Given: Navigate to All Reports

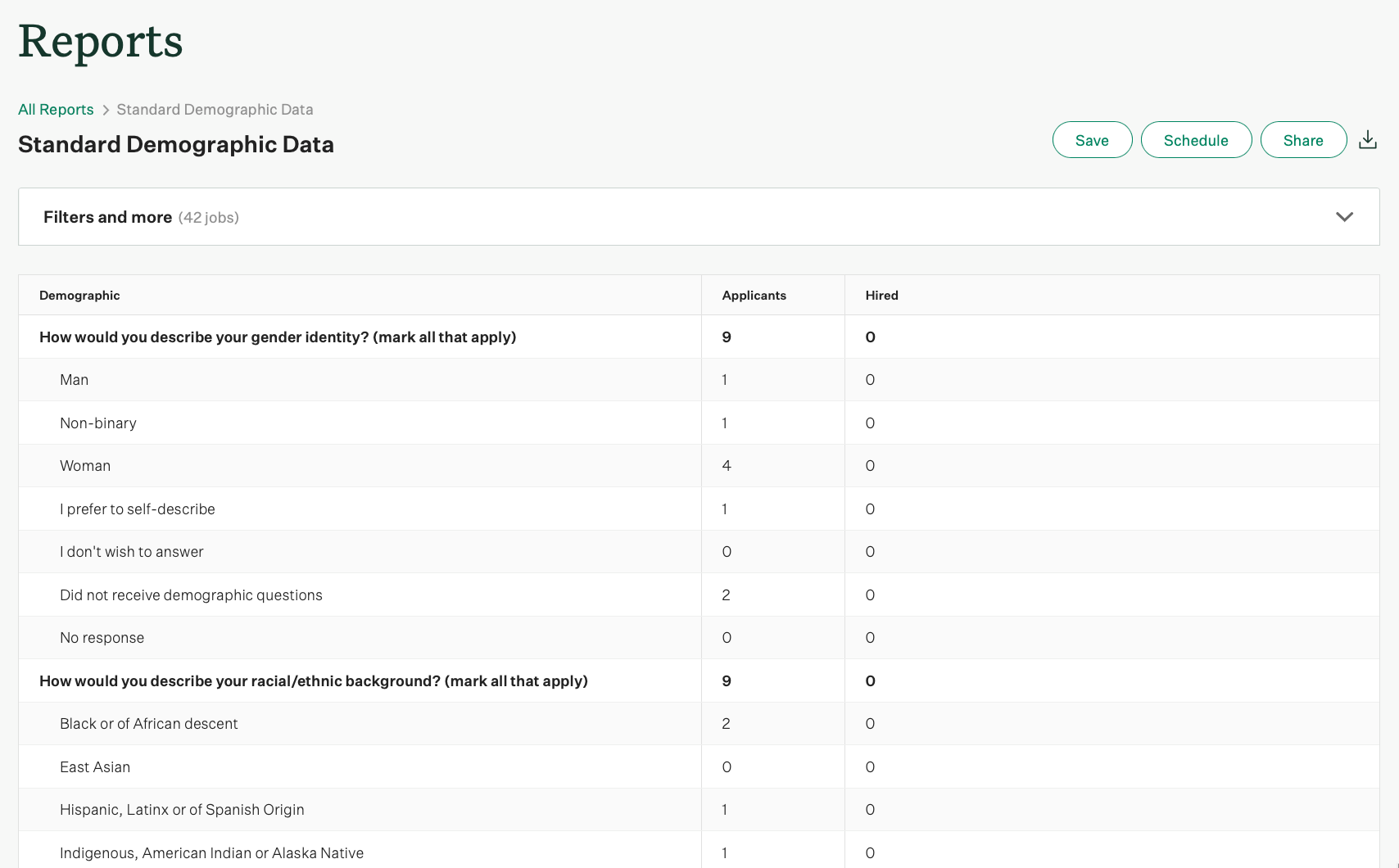Looking at the screenshot, I should 55,109.
